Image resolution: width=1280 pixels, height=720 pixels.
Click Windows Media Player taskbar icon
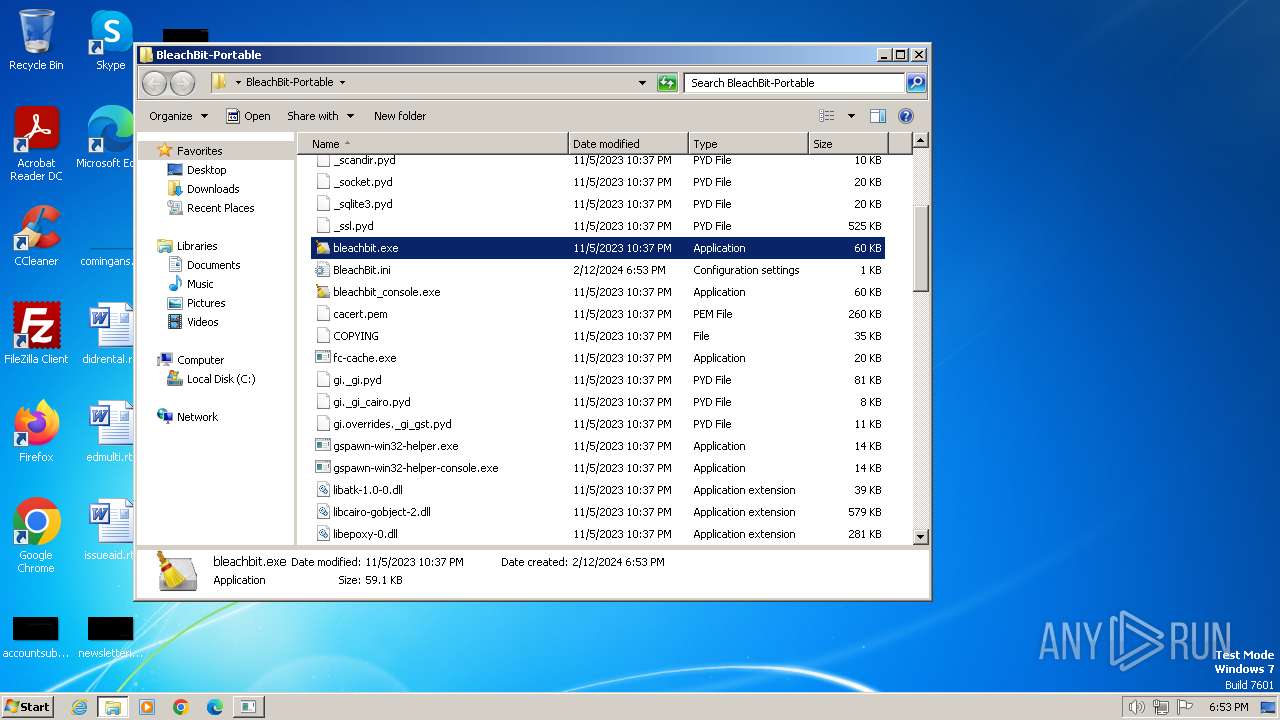147,707
